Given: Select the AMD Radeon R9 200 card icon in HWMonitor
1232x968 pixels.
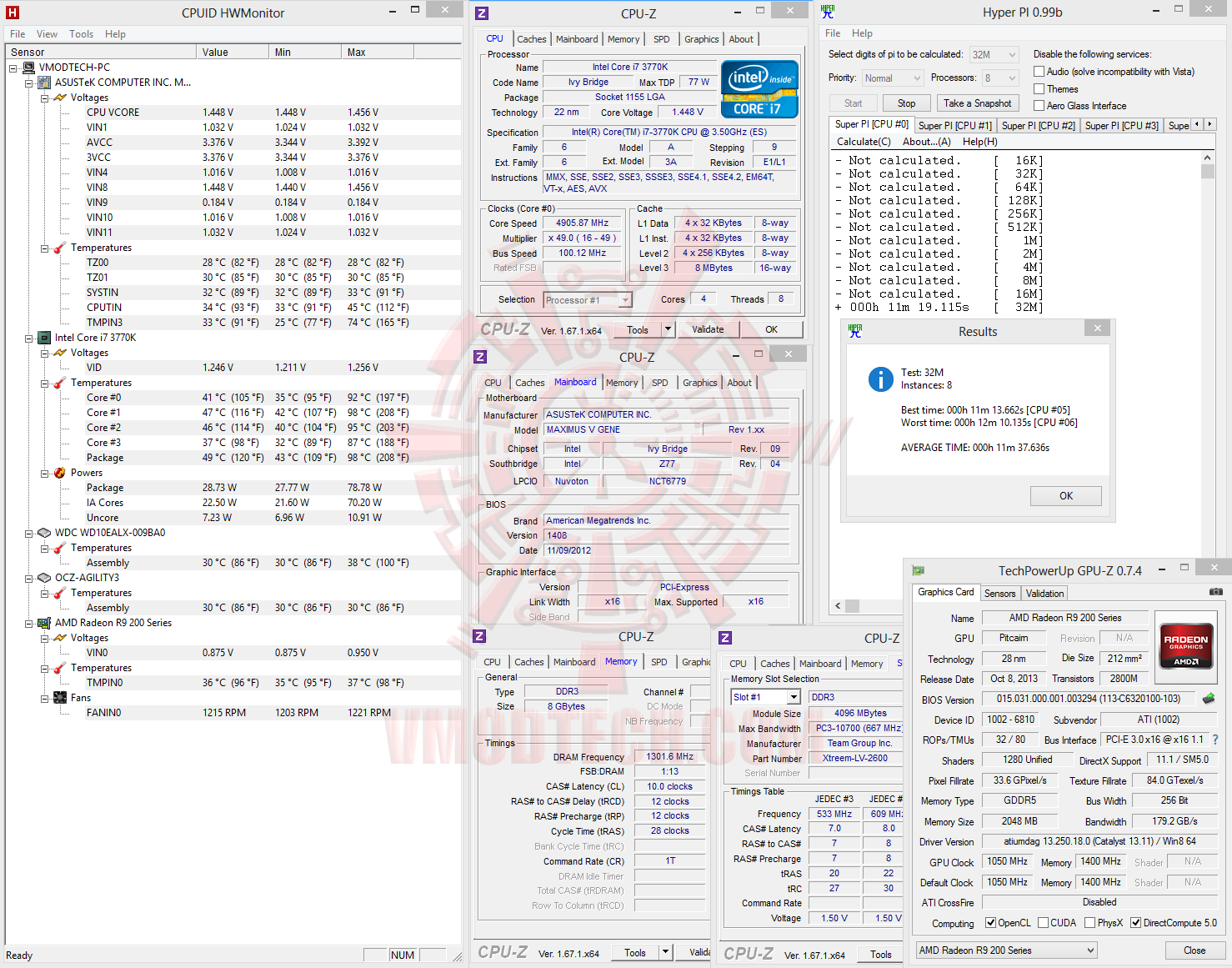Looking at the screenshot, I should [x=44, y=623].
